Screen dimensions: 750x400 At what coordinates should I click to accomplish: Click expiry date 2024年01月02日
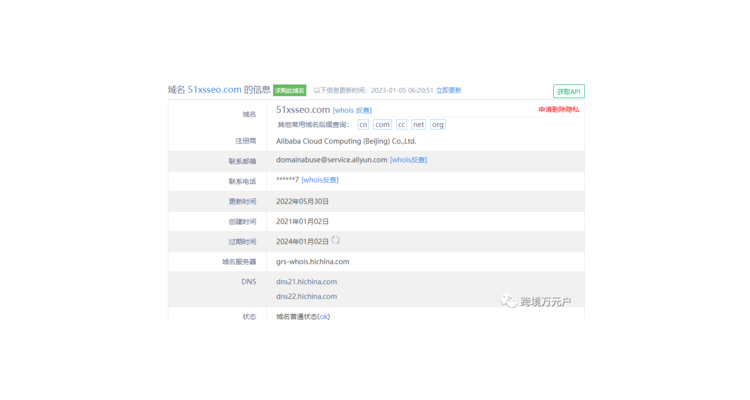coord(302,242)
